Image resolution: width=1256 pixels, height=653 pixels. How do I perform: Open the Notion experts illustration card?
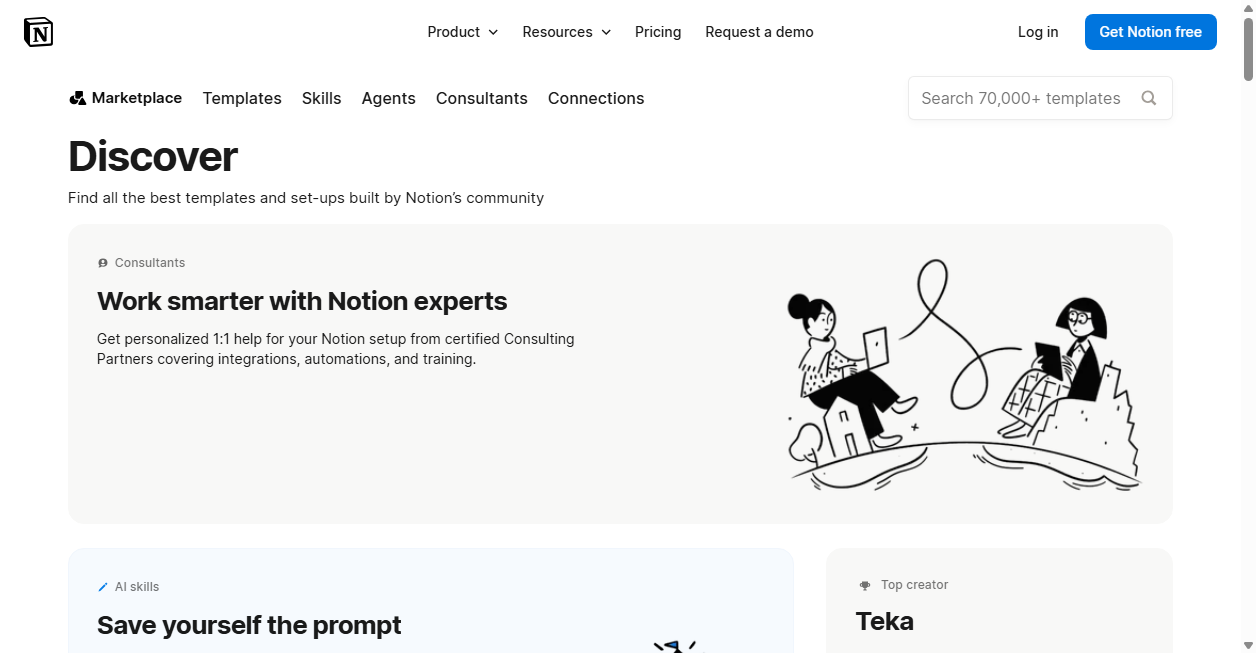(x=620, y=374)
